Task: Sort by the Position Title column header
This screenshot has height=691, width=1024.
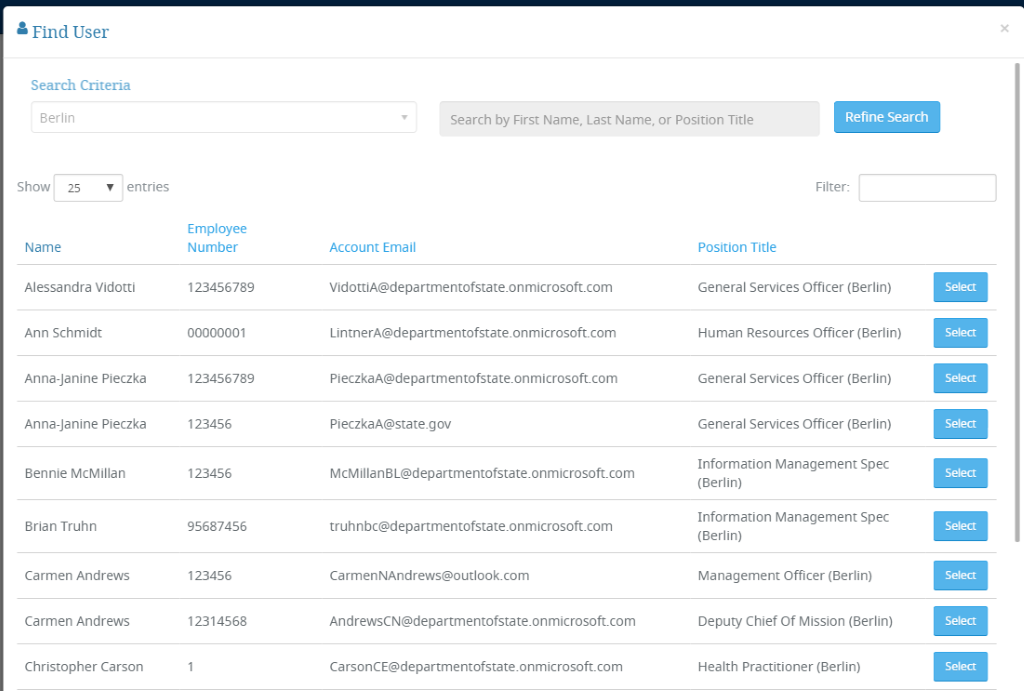Action: pyautogui.click(x=737, y=248)
